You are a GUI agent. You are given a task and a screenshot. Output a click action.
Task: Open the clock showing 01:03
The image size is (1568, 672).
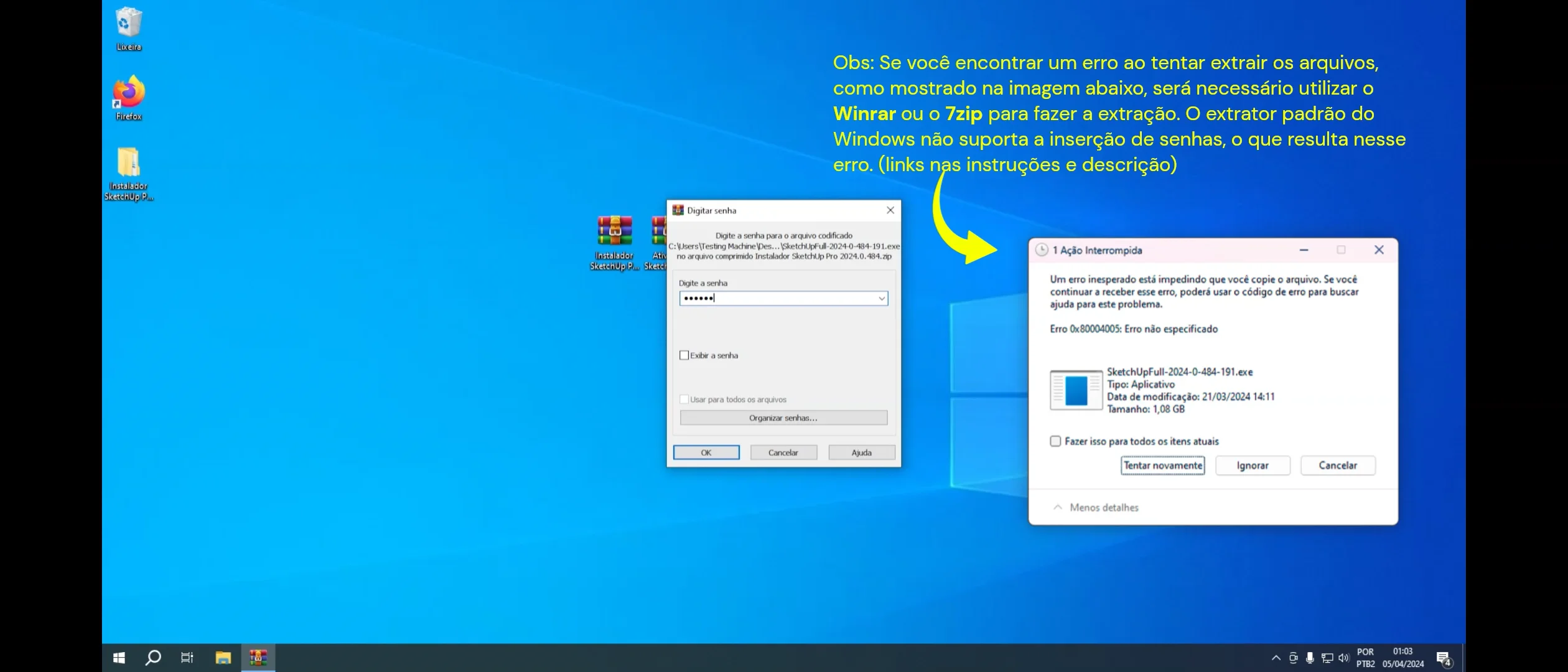click(1403, 658)
